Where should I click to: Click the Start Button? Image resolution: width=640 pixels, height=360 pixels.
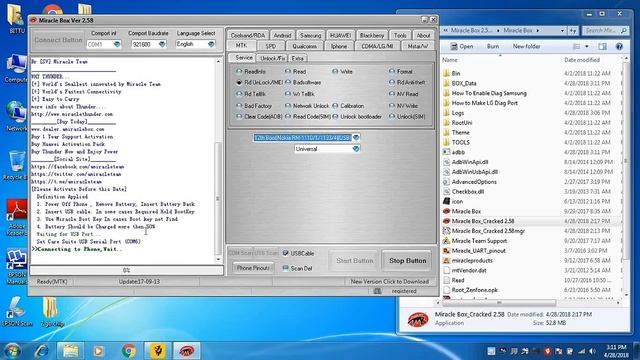[x=354, y=260]
